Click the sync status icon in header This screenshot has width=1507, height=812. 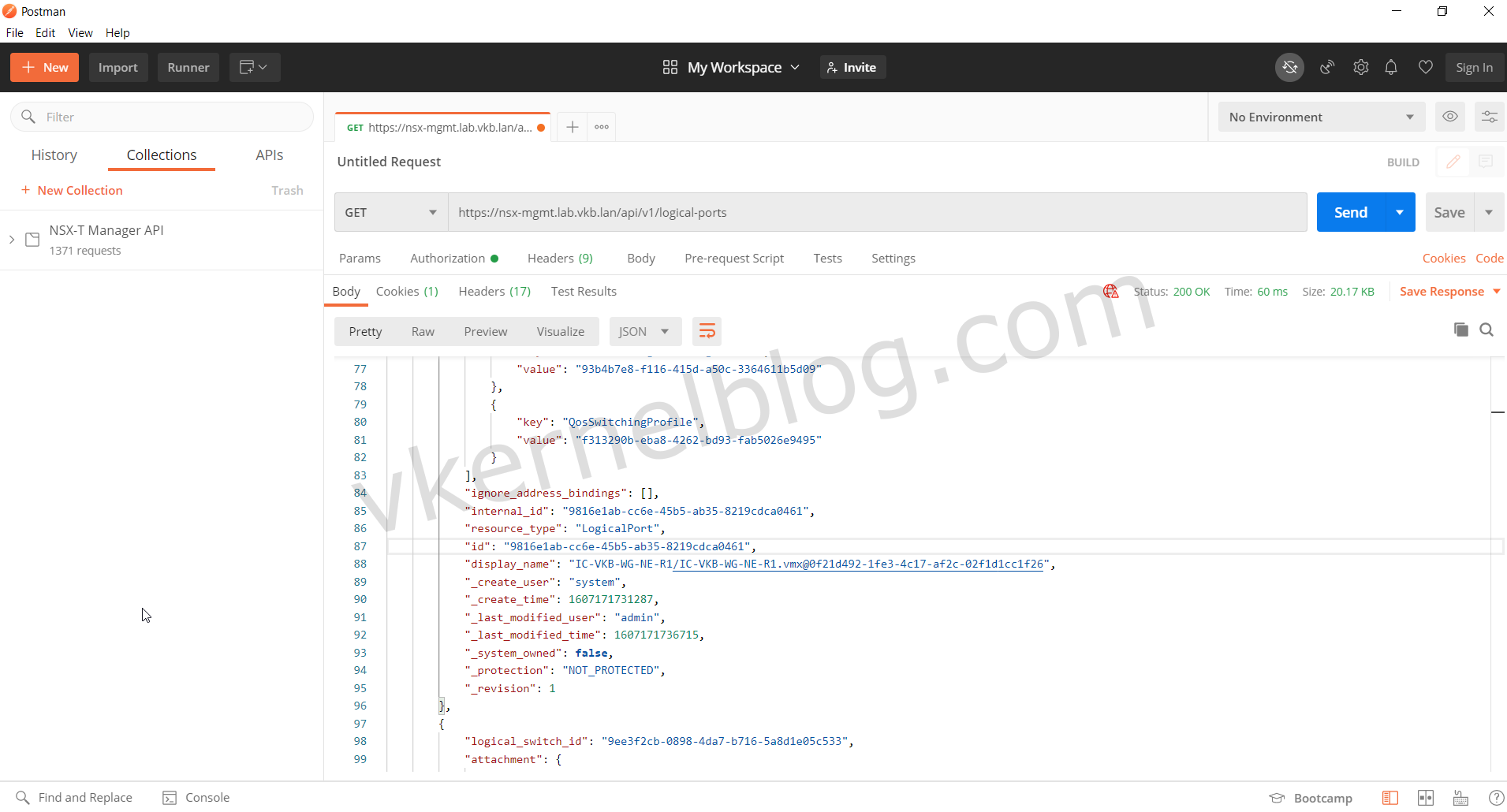(1289, 68)
